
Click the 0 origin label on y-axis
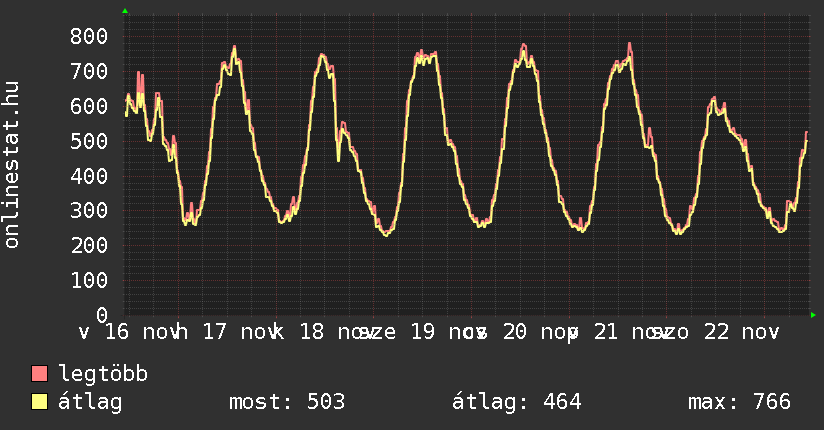click(x=101, y=315)
